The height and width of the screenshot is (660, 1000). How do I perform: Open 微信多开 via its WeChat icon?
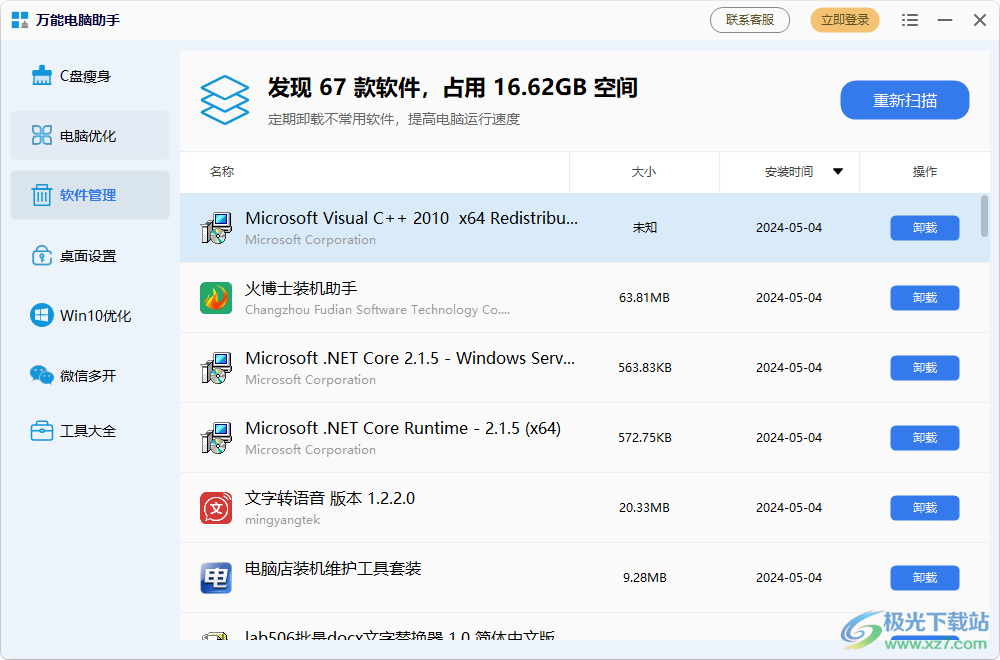click(41, 376)
